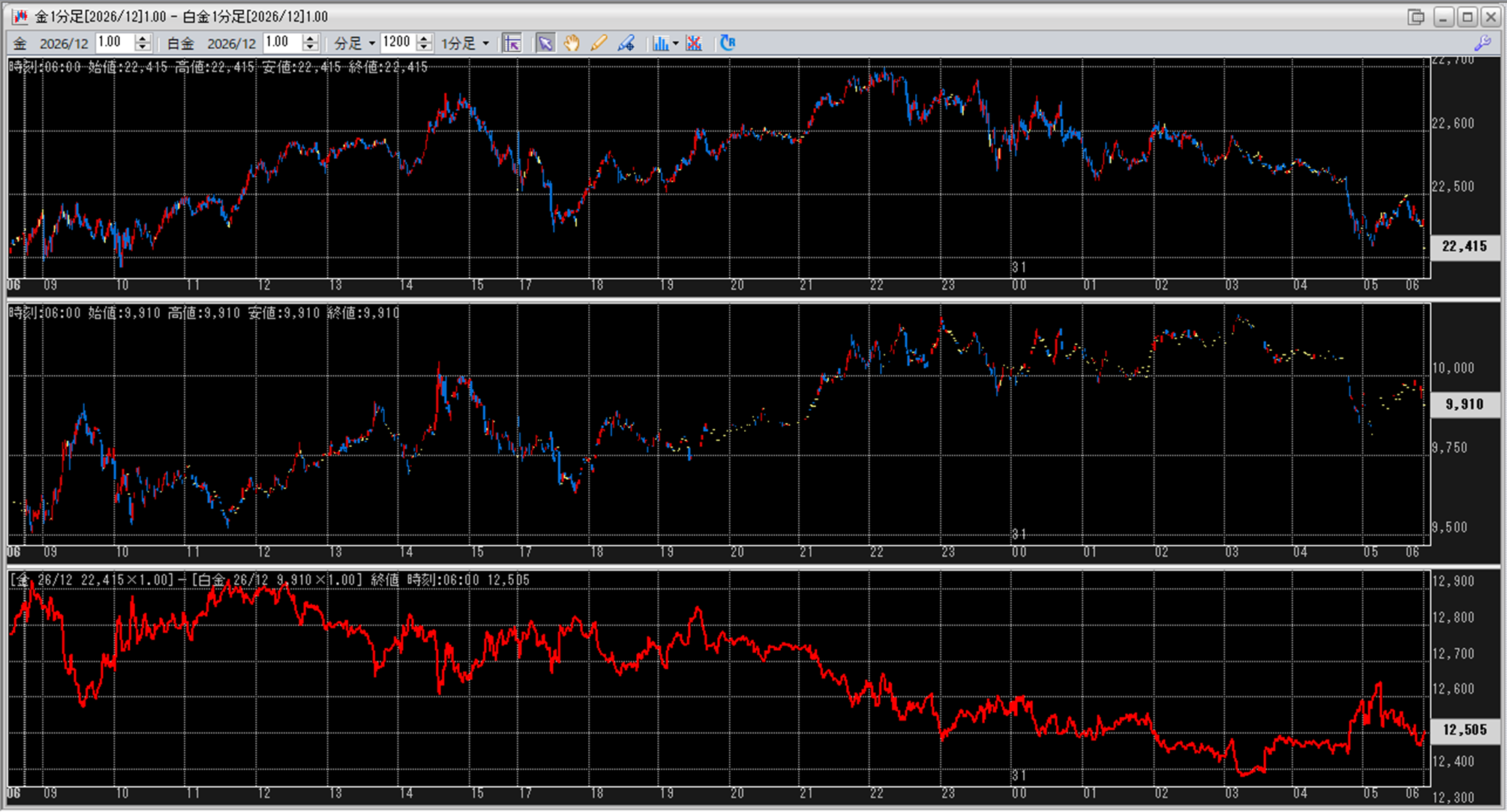Select the pencil trendline drawing tool

(599, 43)
